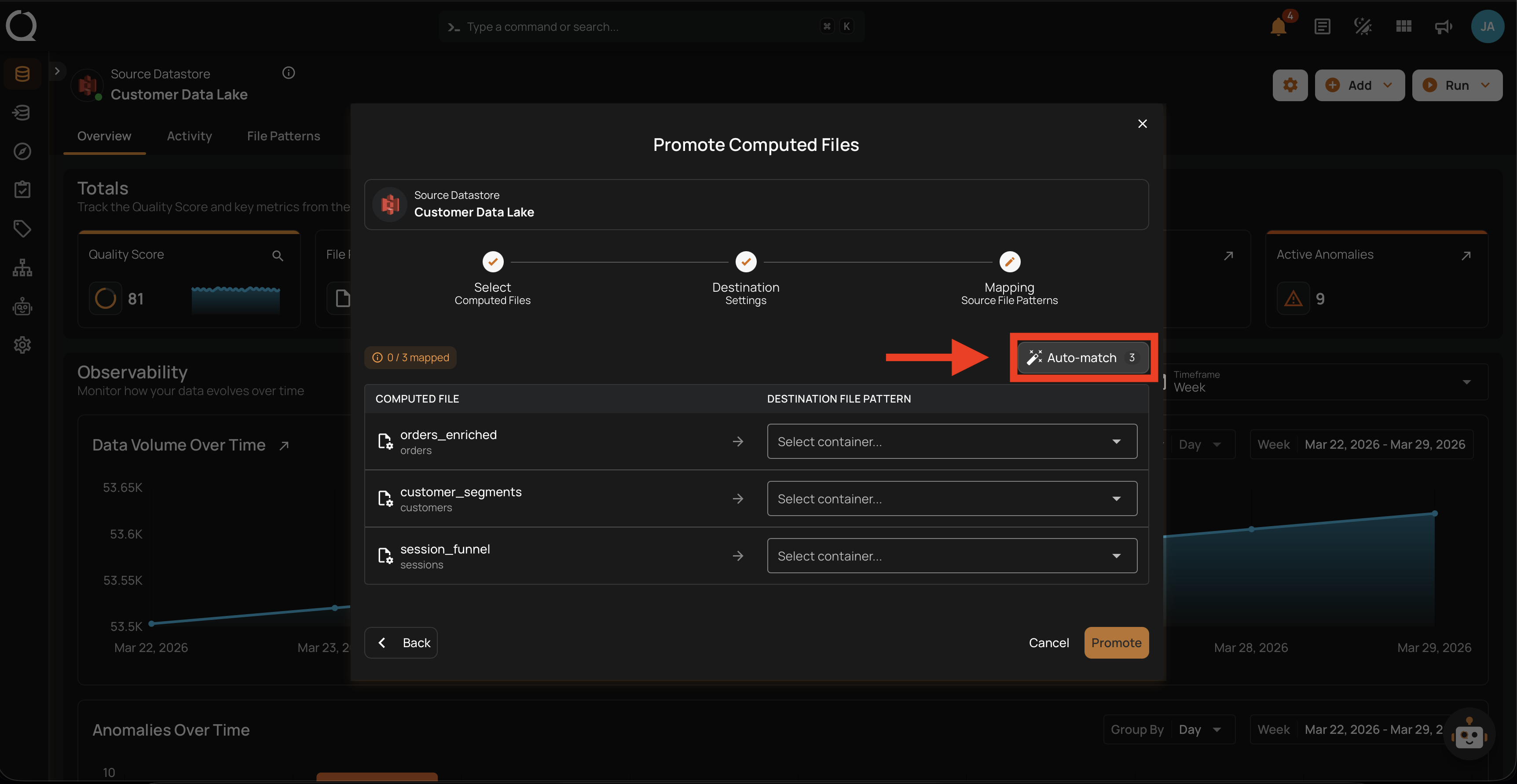Open the notifications bell
The width and height of the screenshot is (1517, 784).
[1278, 26]
